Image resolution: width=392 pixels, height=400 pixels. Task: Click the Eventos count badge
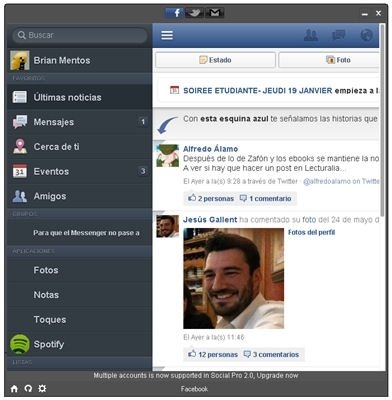tap(143, 171)
